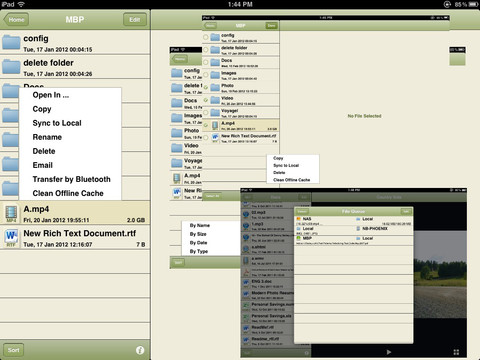
Task: Click Images folder icon in edit-mode screenshot
Action: (x=215, y=75)
